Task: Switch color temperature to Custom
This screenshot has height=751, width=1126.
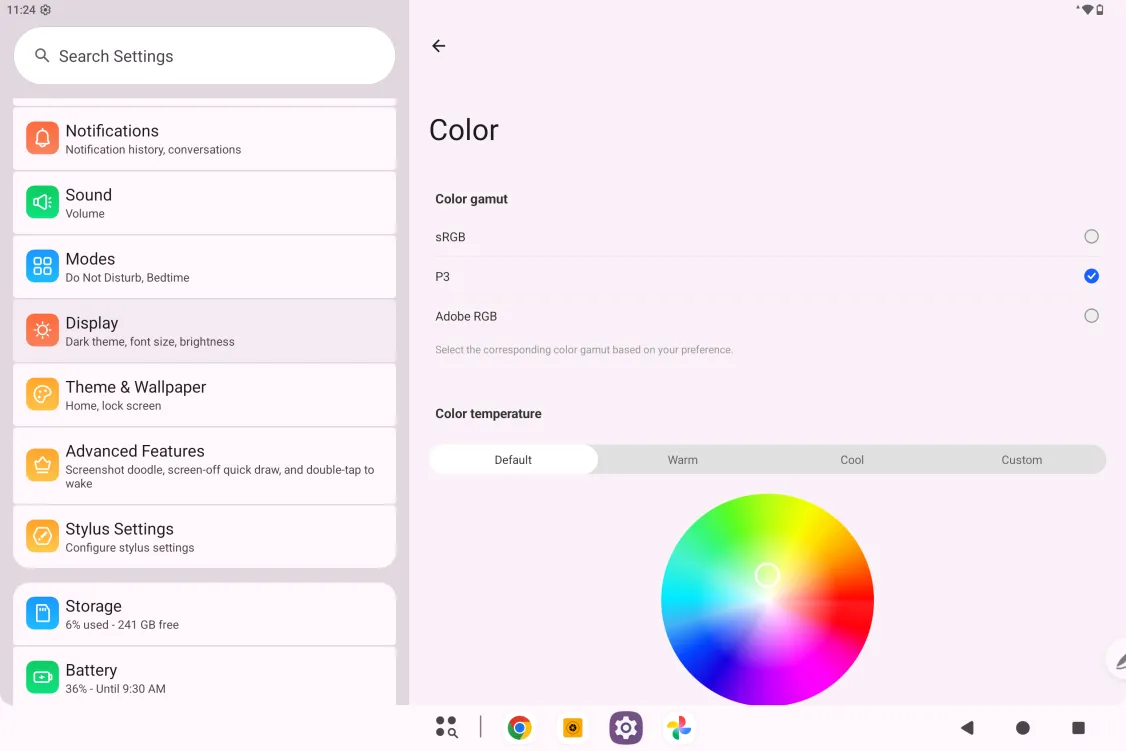Action: (x=1021, y=460)
